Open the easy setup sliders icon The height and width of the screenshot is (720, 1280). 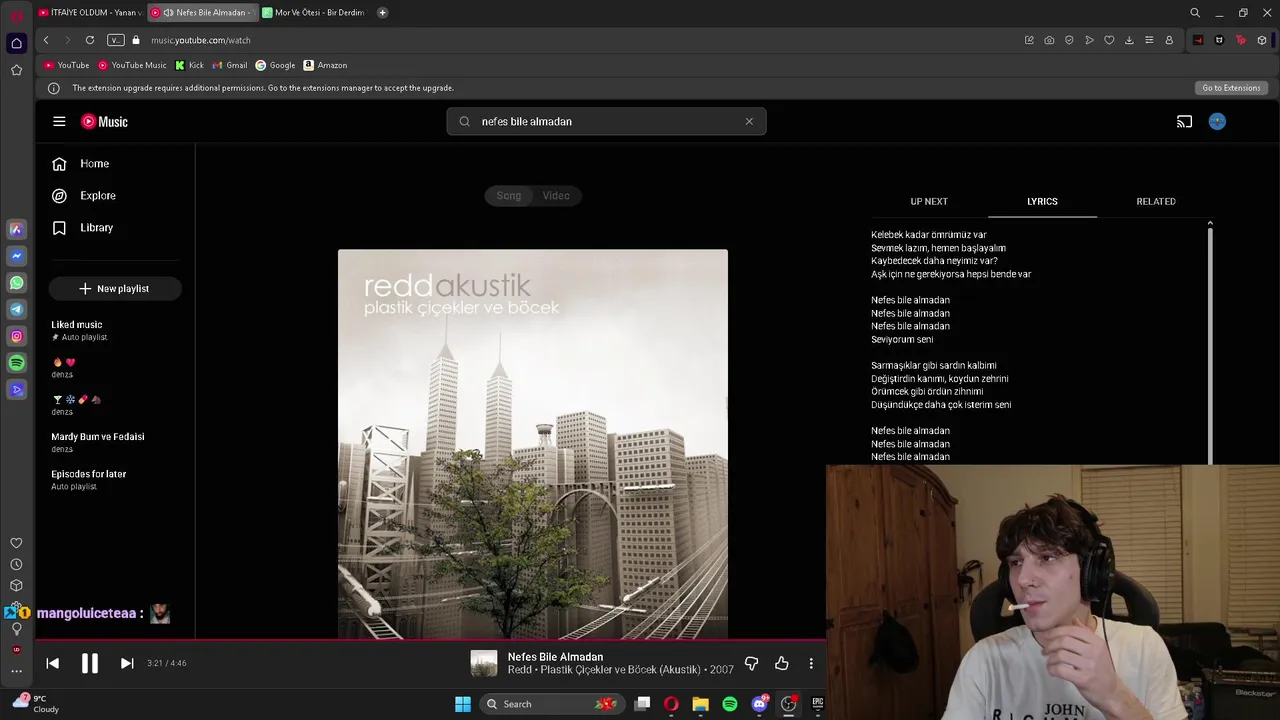pos(1149,40)
